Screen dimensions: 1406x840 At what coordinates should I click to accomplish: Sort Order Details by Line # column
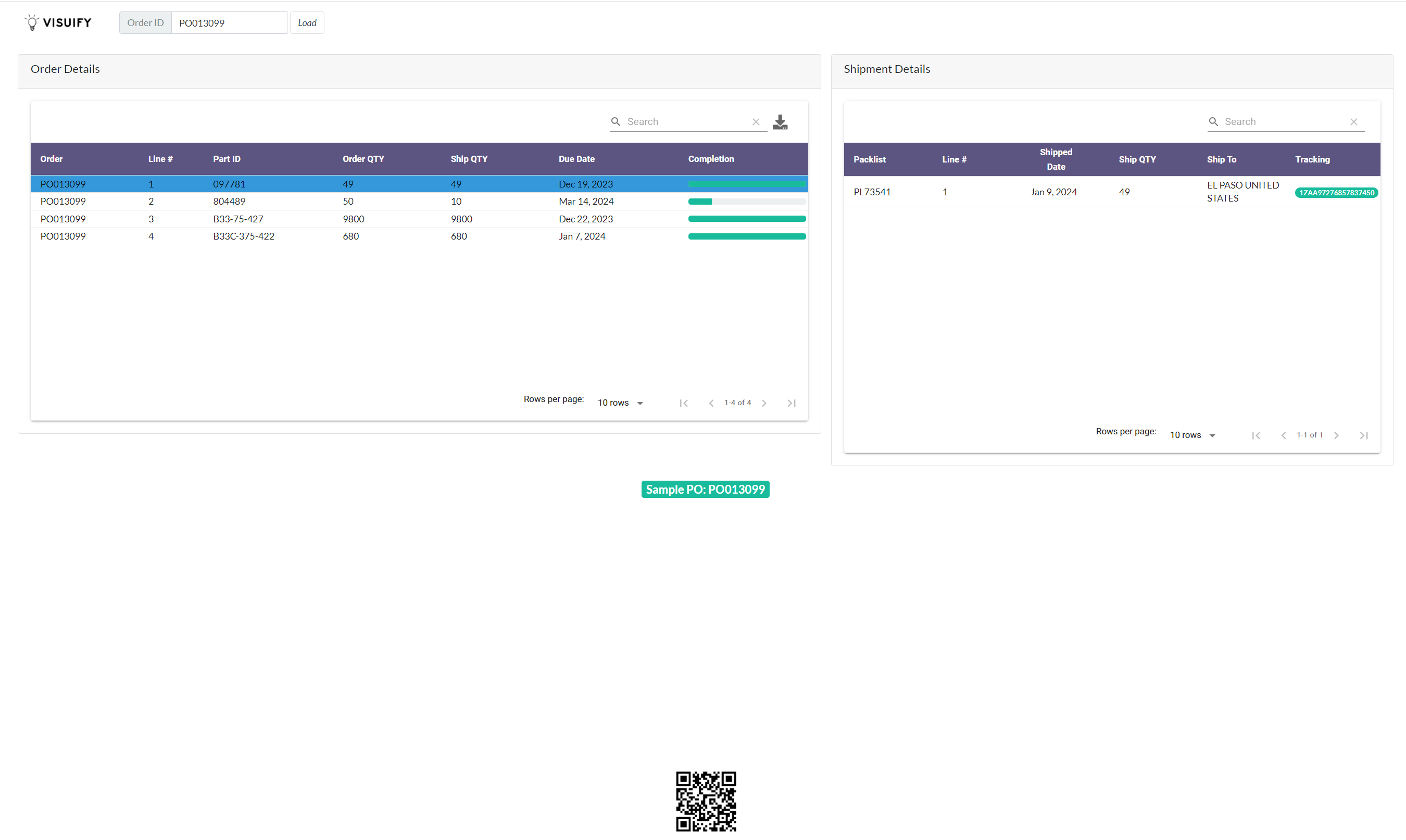(x=160, y=159)
